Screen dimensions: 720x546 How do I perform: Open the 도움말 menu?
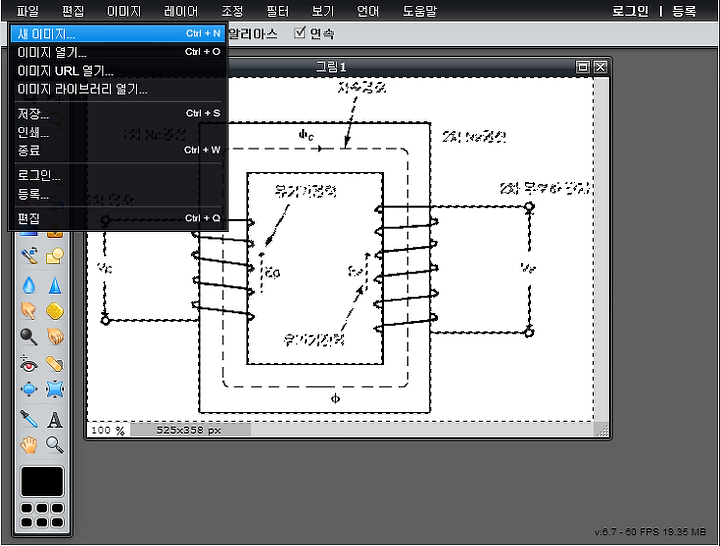point(420,11)
